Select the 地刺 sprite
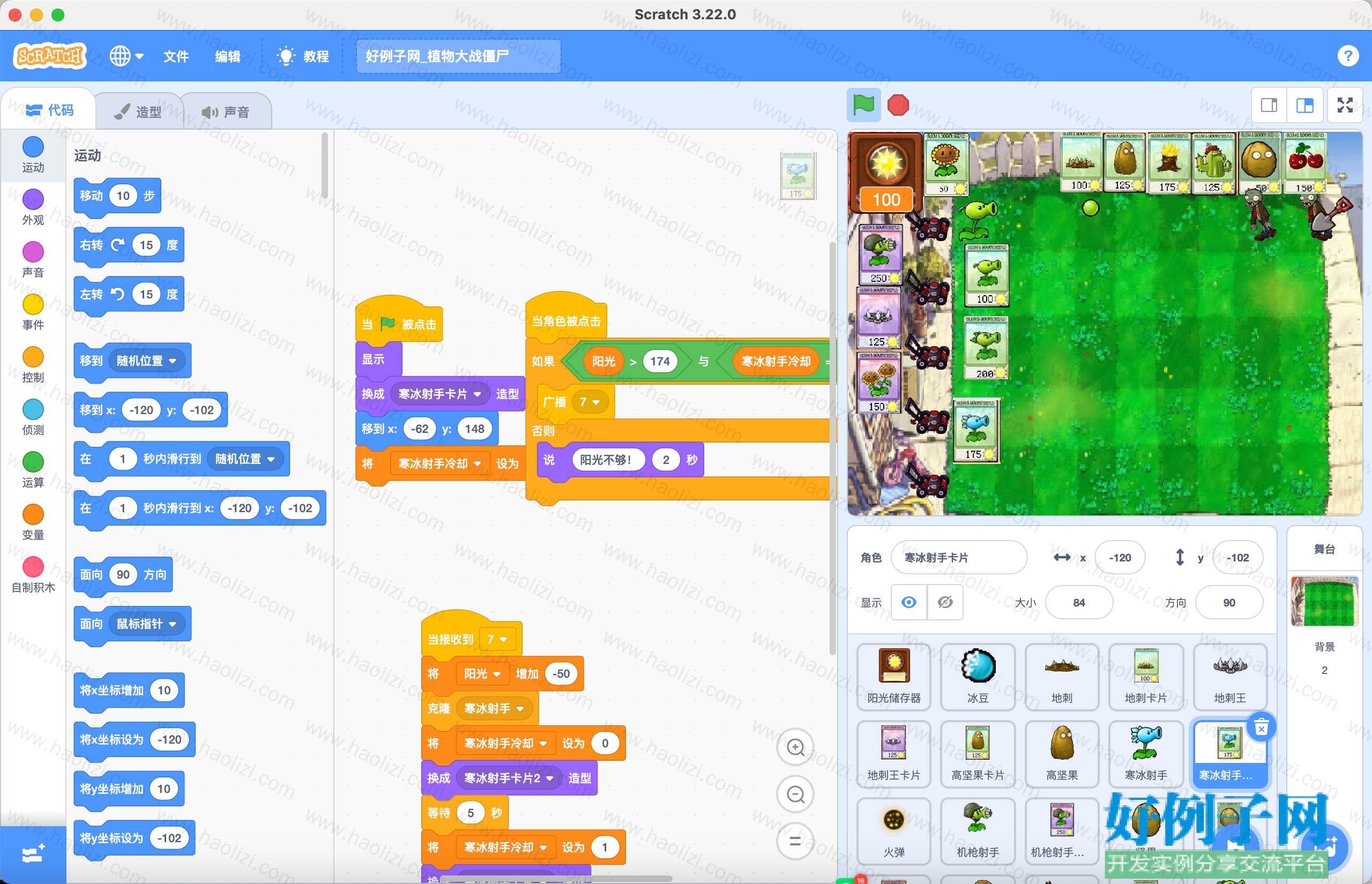The image size is (1372, 884). [1062, 677]
